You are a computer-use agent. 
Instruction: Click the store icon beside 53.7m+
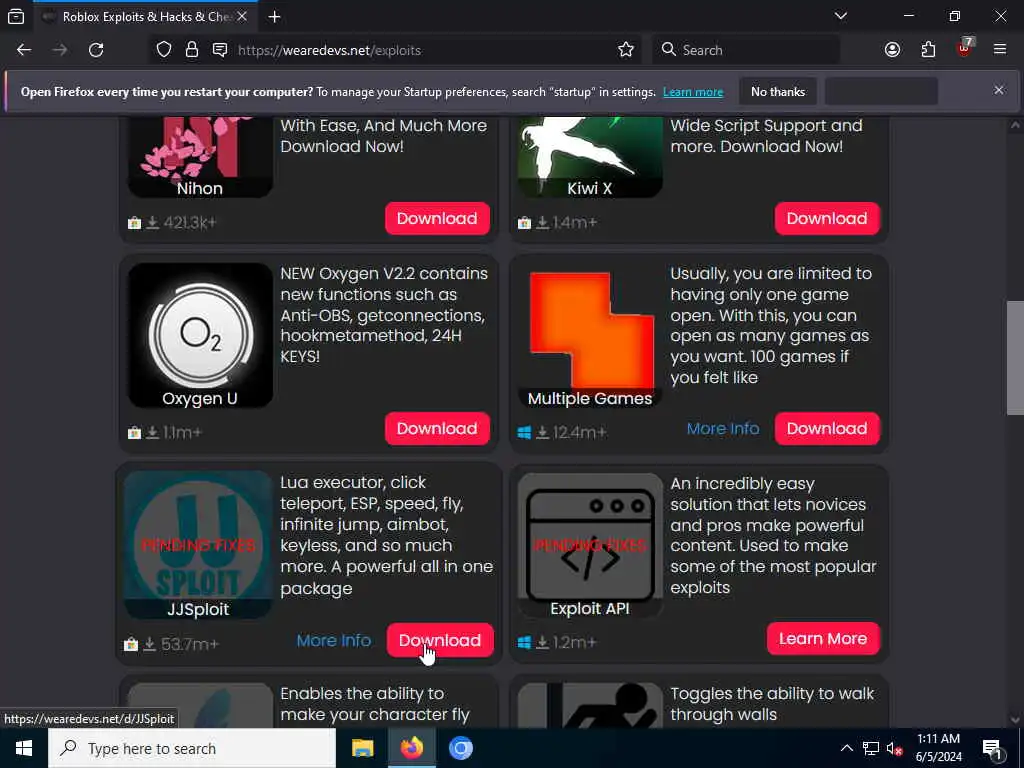(131, 644)
